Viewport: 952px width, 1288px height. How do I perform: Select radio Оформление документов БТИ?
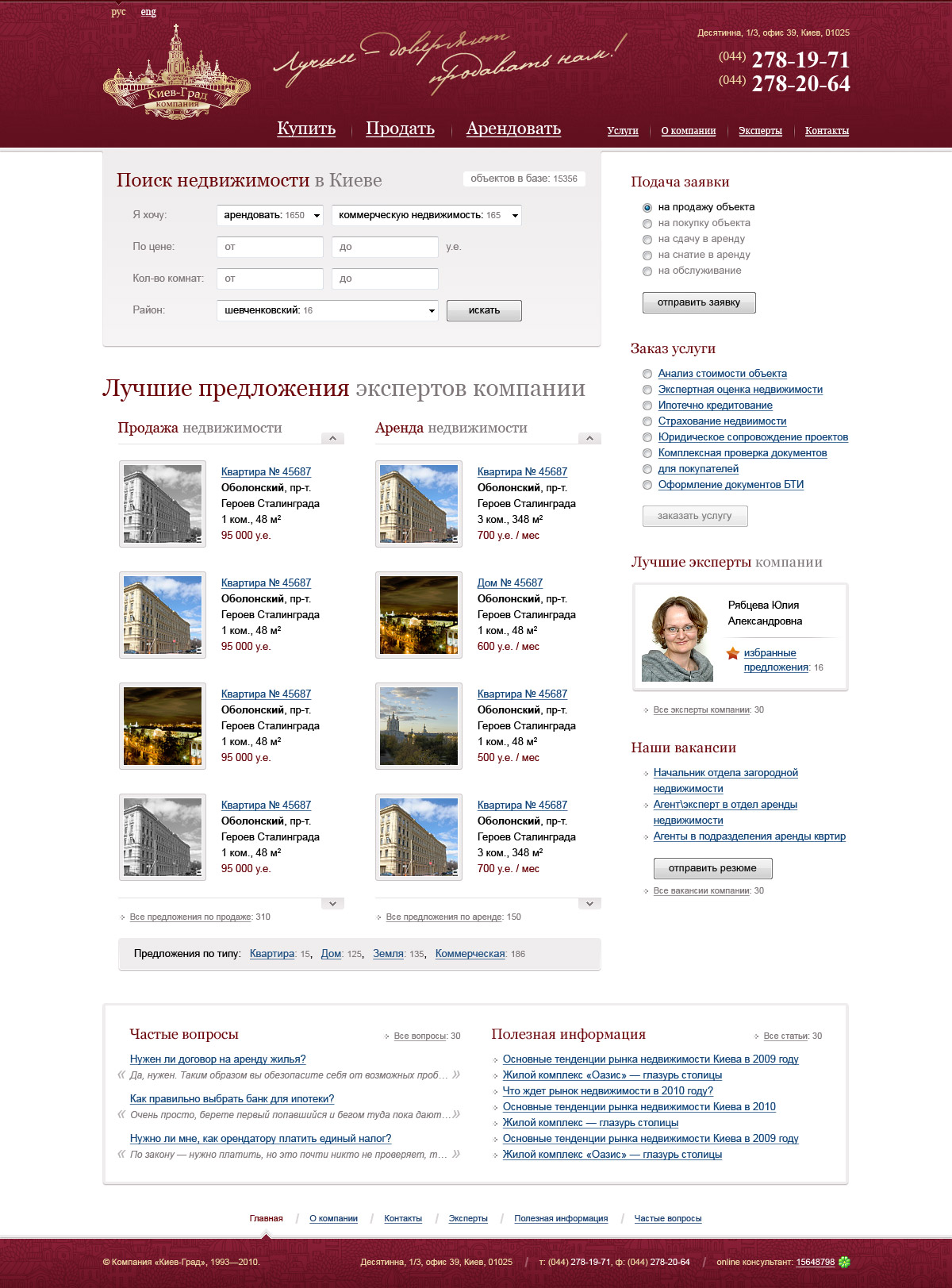tap(647, 485)
